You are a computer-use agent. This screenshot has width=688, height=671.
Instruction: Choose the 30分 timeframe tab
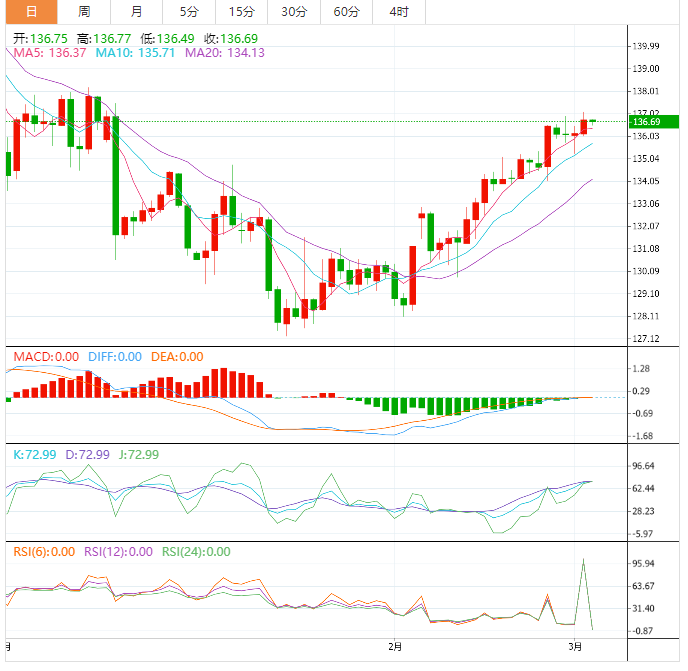click(x=294, y=12)
